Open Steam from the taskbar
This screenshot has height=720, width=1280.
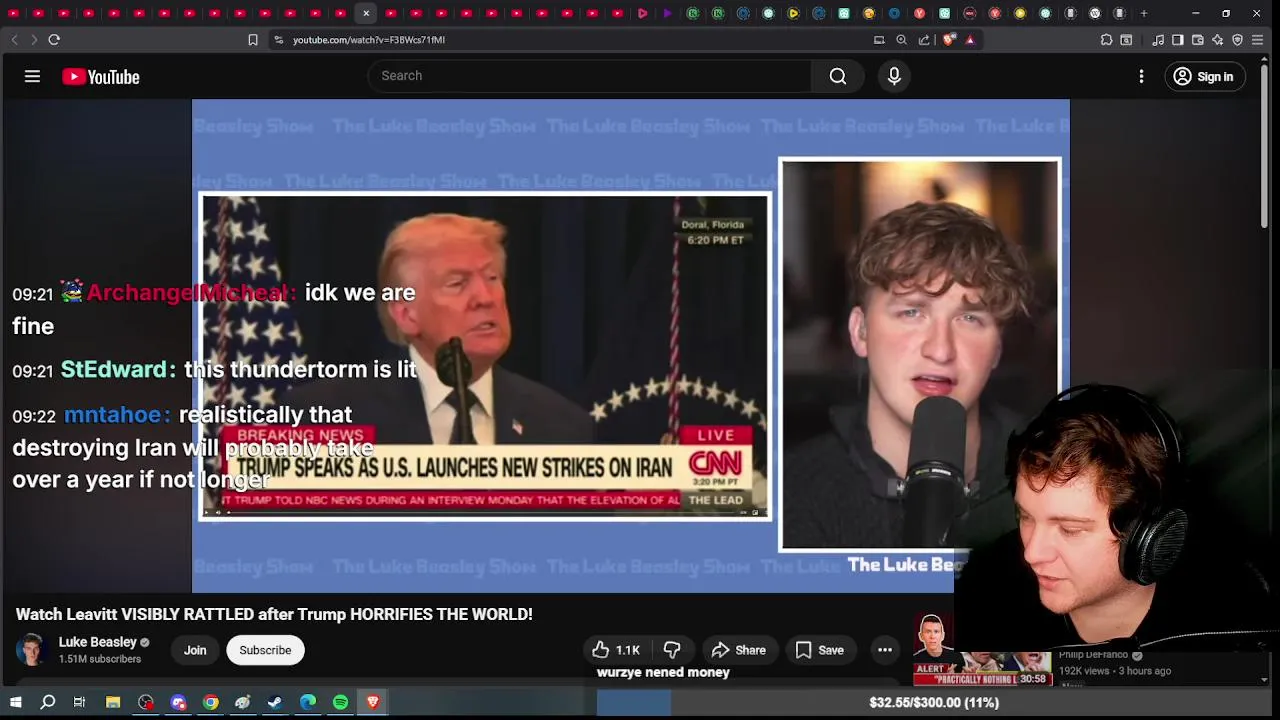click(x=274, y=703)
